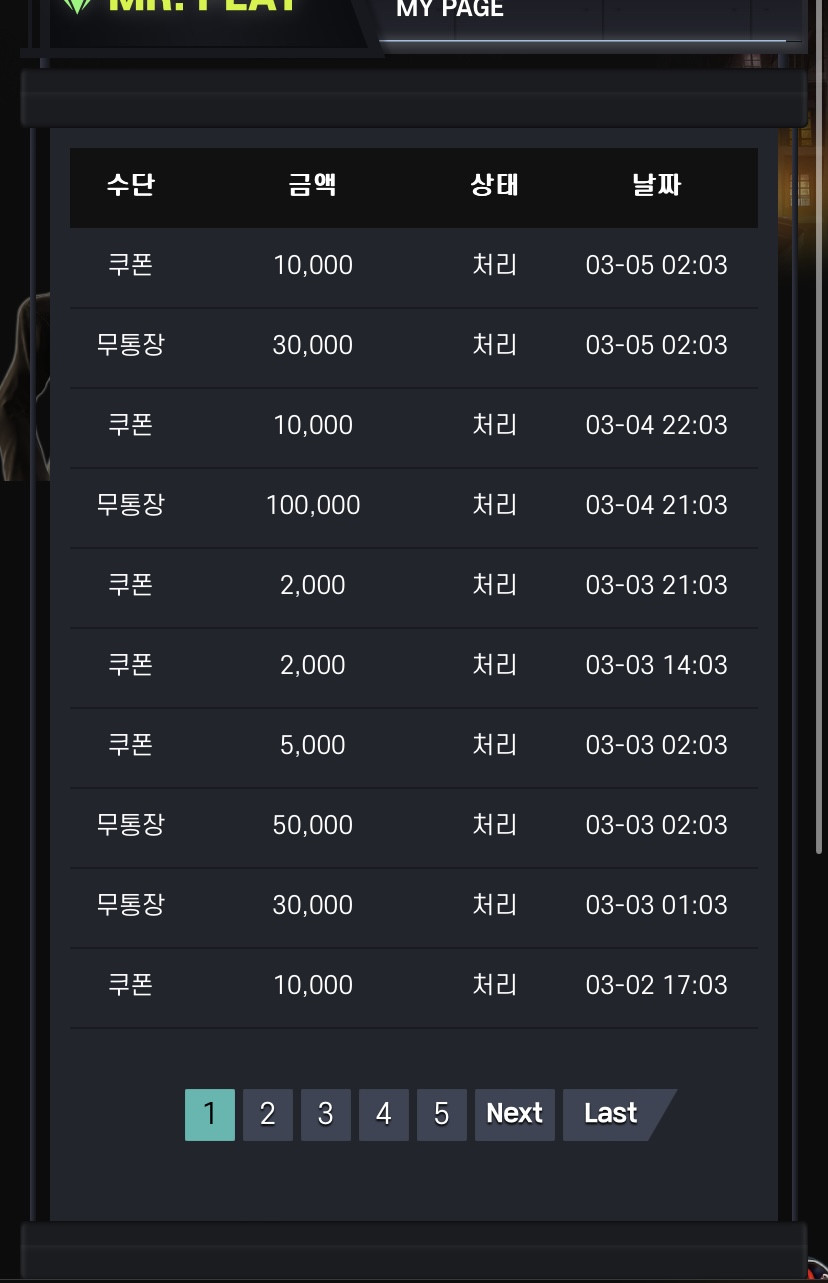Click the MR. PLAY logo icon
The width and height of the screenshot is (828, 1283).
76,5
